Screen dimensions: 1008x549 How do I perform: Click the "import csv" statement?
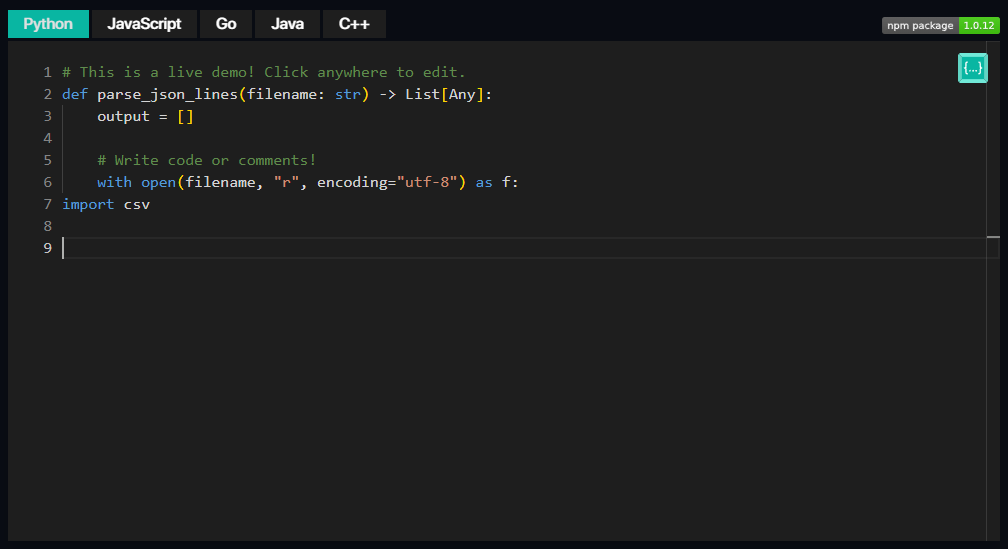point(106,204)
